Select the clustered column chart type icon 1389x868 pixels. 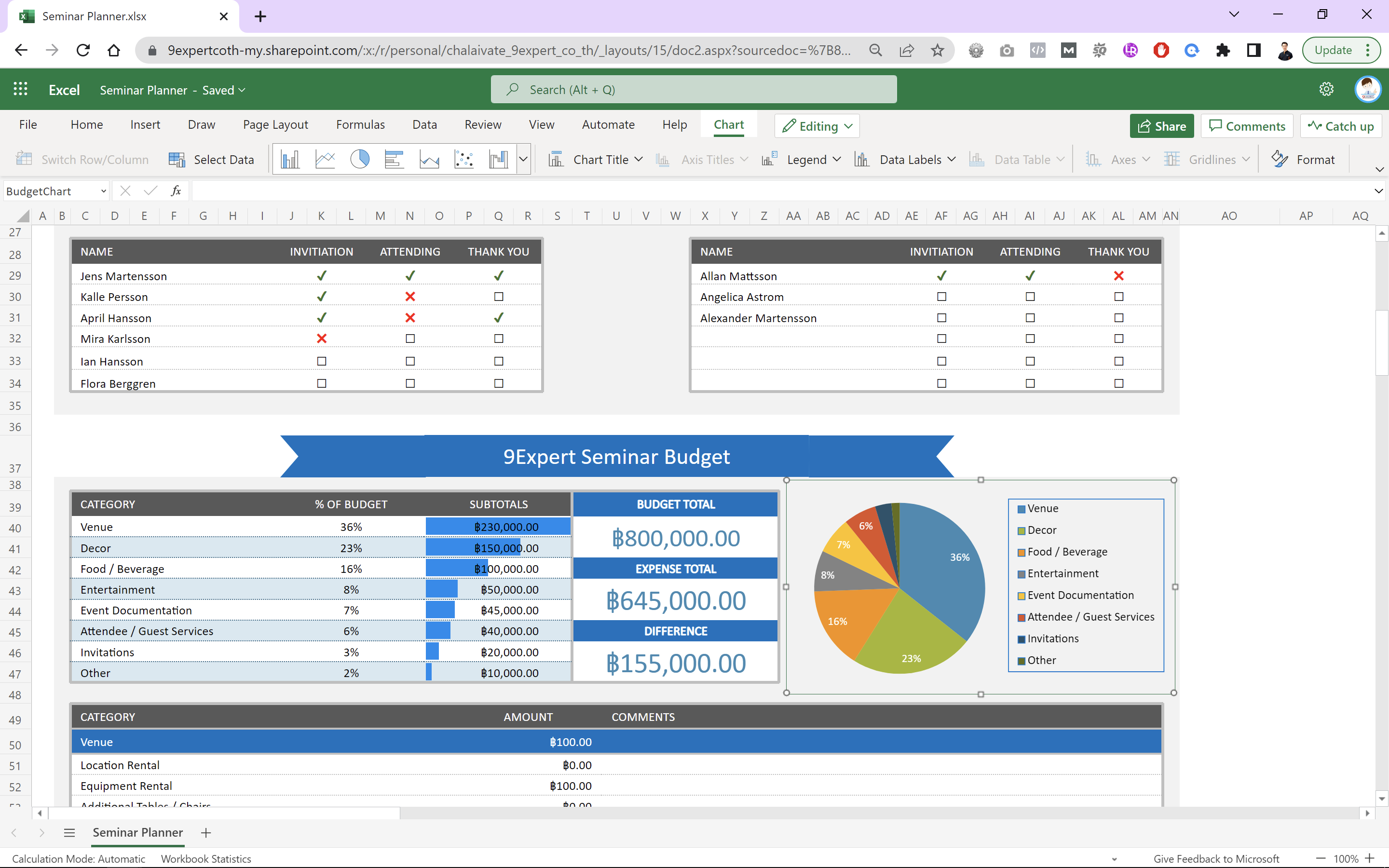(290, 159)
